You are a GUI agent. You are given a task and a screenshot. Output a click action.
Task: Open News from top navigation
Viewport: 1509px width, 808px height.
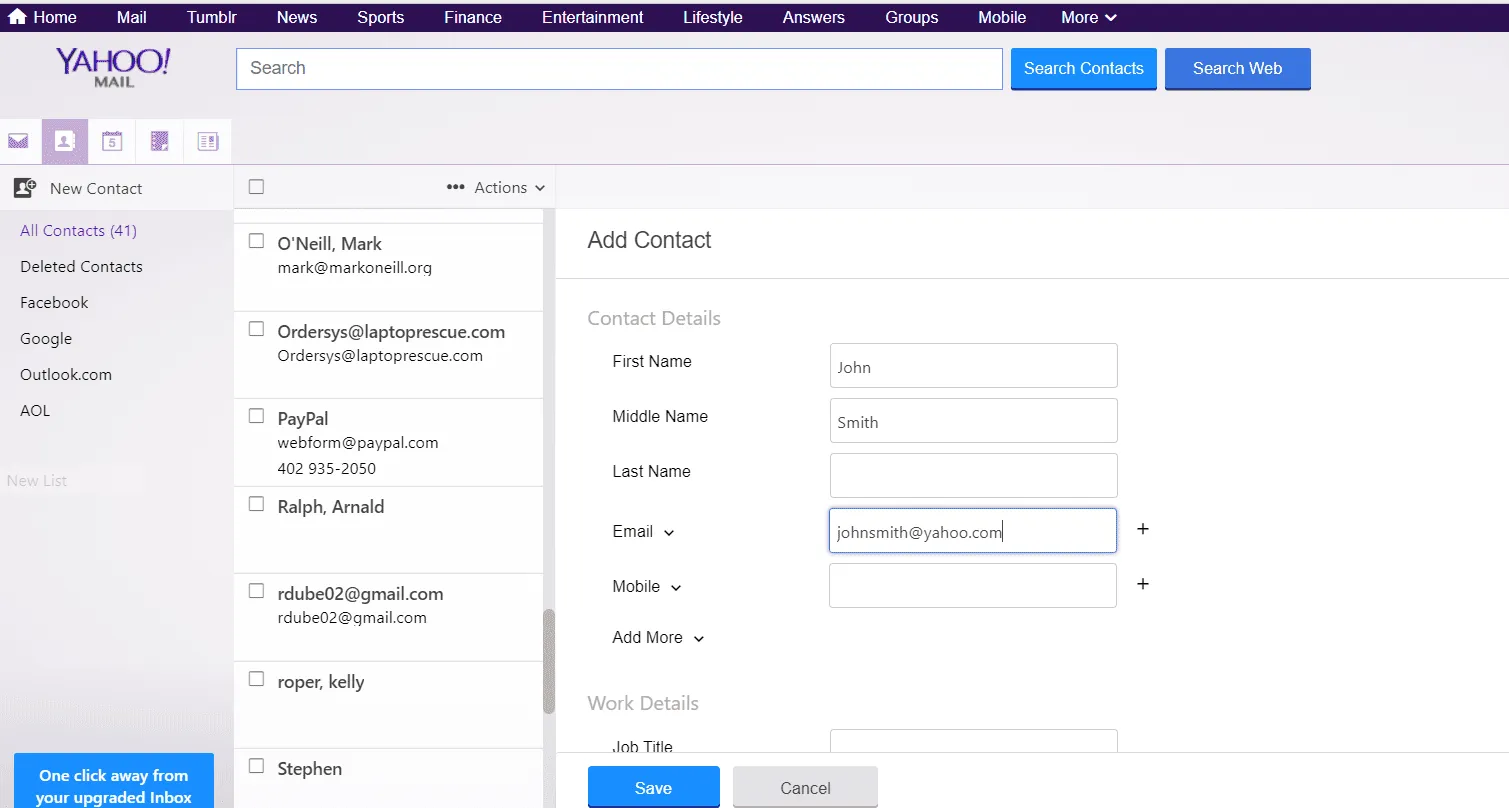(297, 17)
